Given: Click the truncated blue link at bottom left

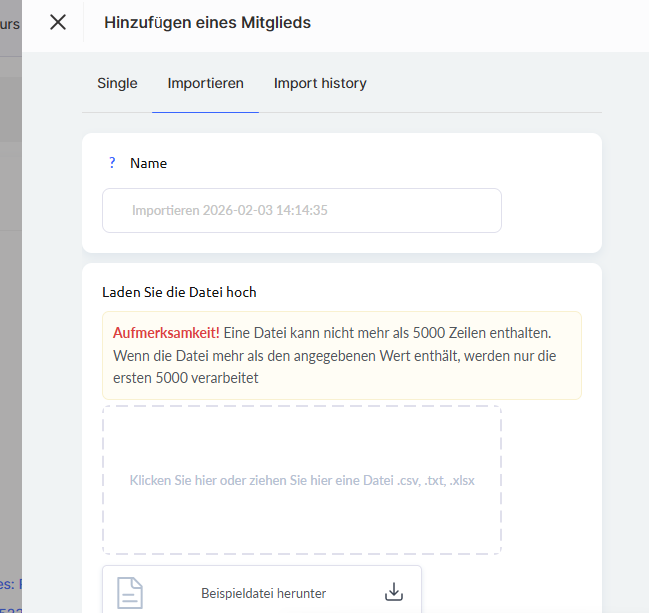Looking at the screenshot, I should click(x=10, y=583).
